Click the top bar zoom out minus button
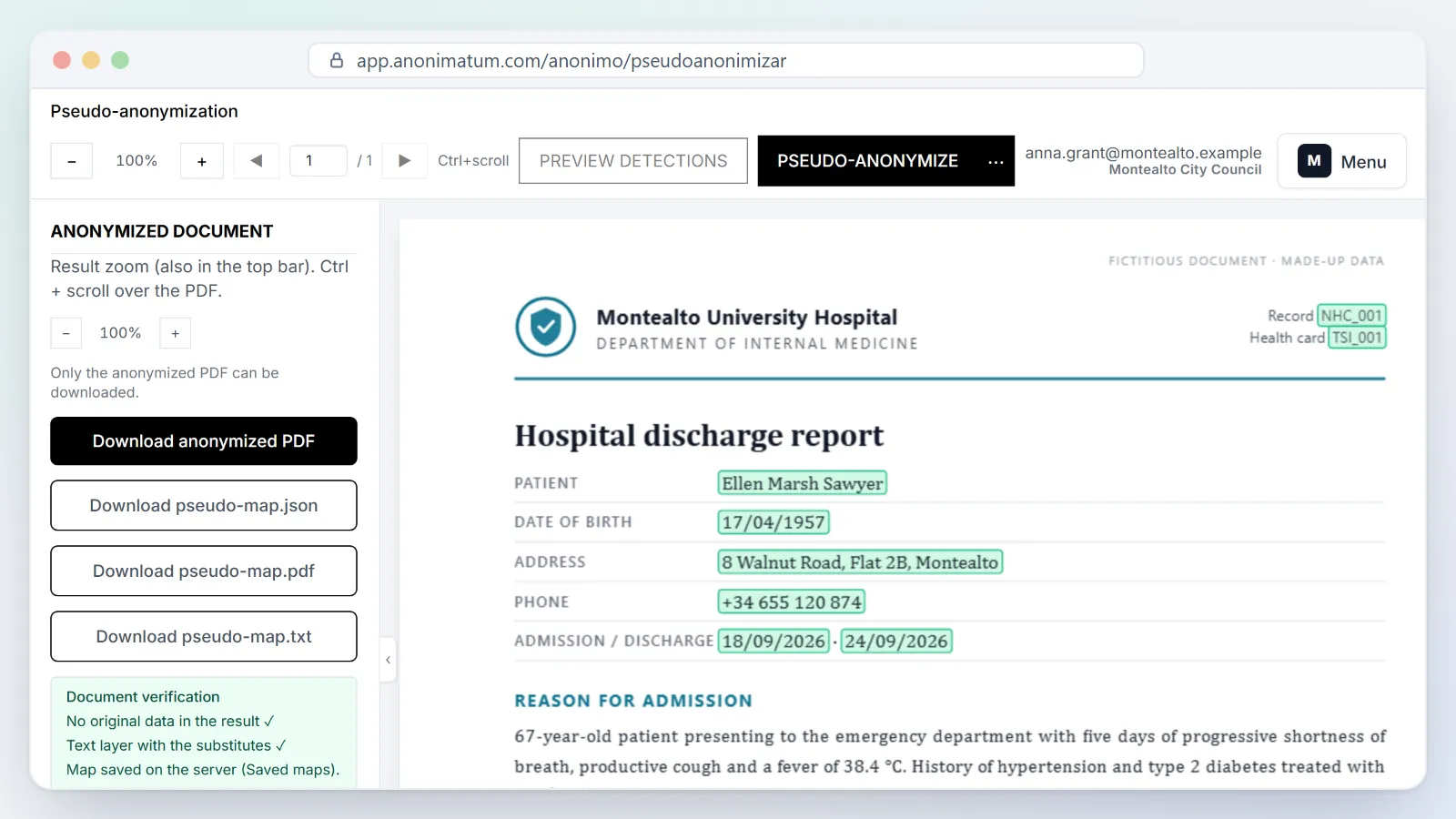 71,161
